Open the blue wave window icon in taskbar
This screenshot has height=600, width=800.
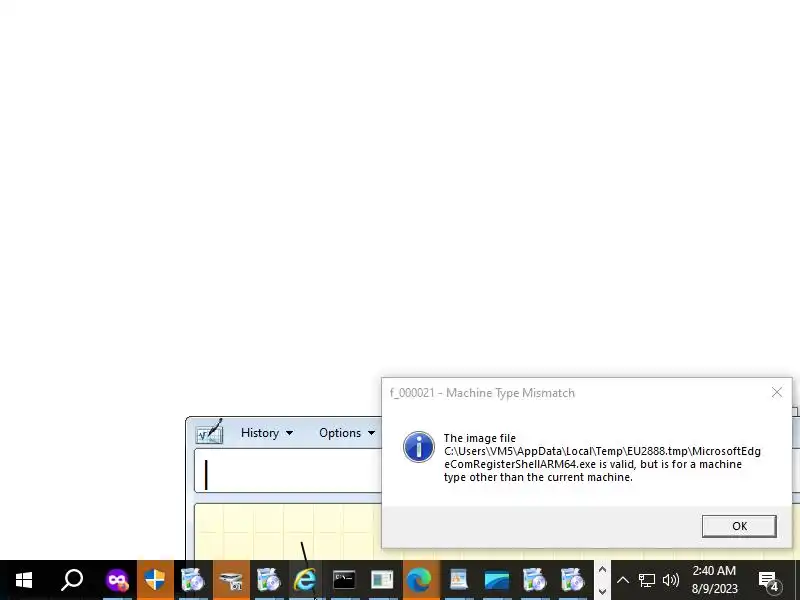[x=496, y=580]
